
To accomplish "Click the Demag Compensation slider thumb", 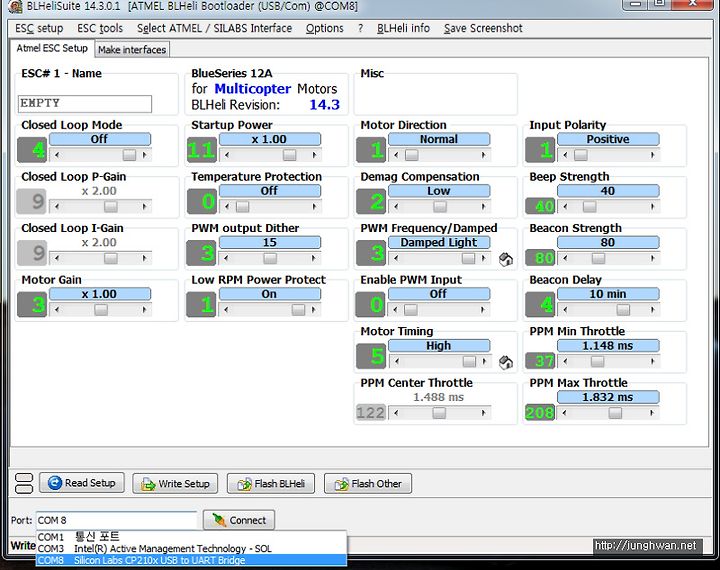I will pos(440,207).
